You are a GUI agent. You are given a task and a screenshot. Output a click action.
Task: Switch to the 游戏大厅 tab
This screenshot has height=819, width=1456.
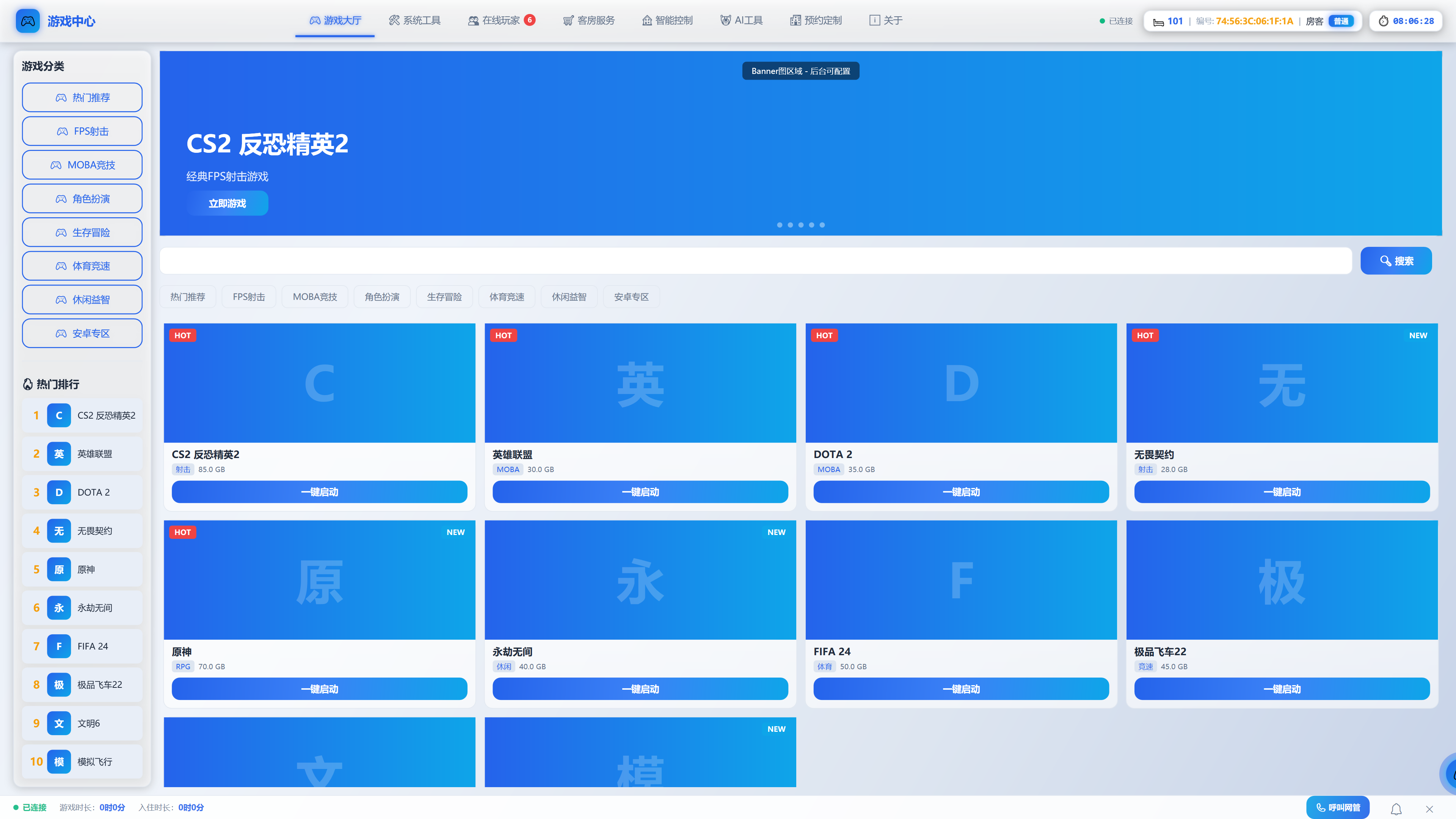334,20
